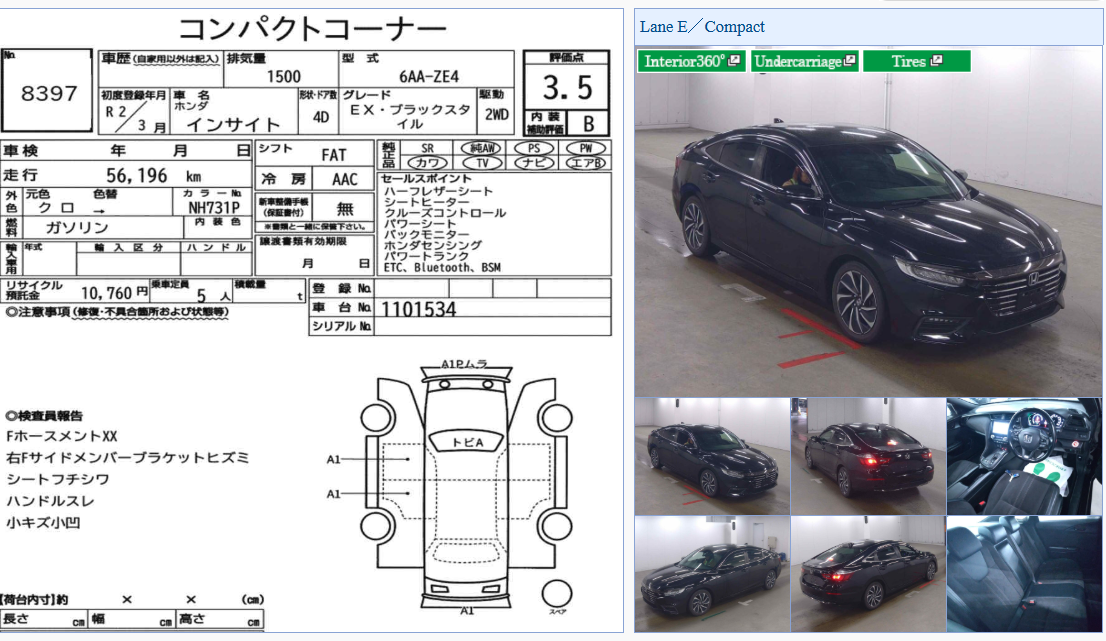Image resolution: width=1106 pixels, height=641 pixels.
Task: Click the circled PS equipment mark
Action: (x=534, y=148)
